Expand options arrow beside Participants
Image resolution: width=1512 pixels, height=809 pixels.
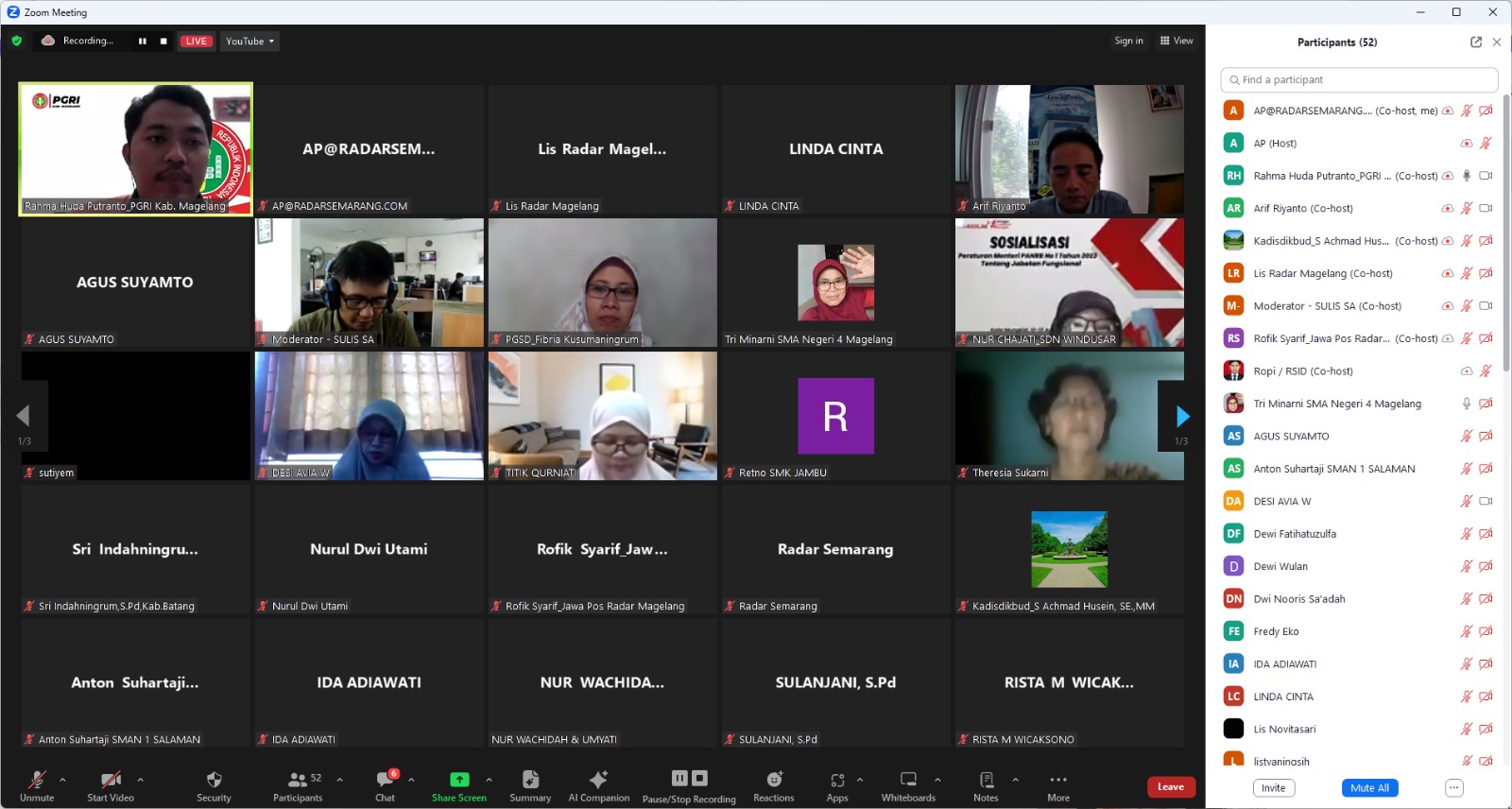pyautogui.click(x=339, y=780)
